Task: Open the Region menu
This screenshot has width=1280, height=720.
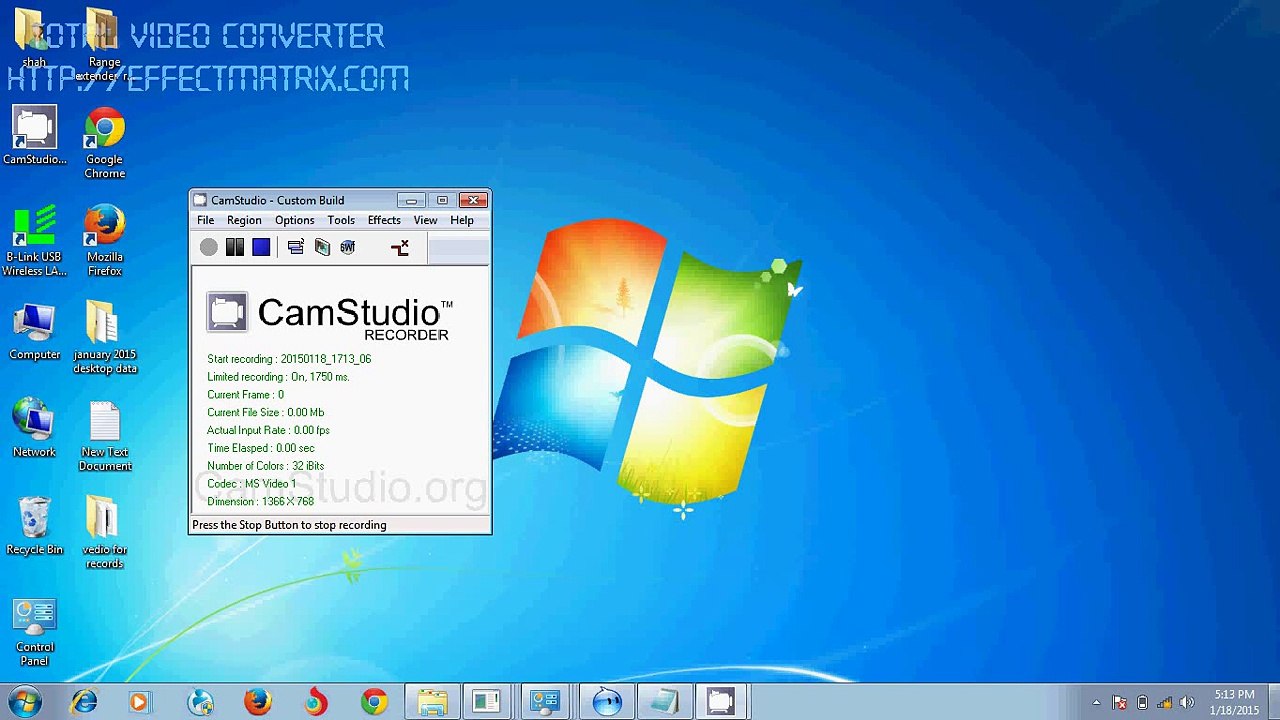Action: point(244,220)
